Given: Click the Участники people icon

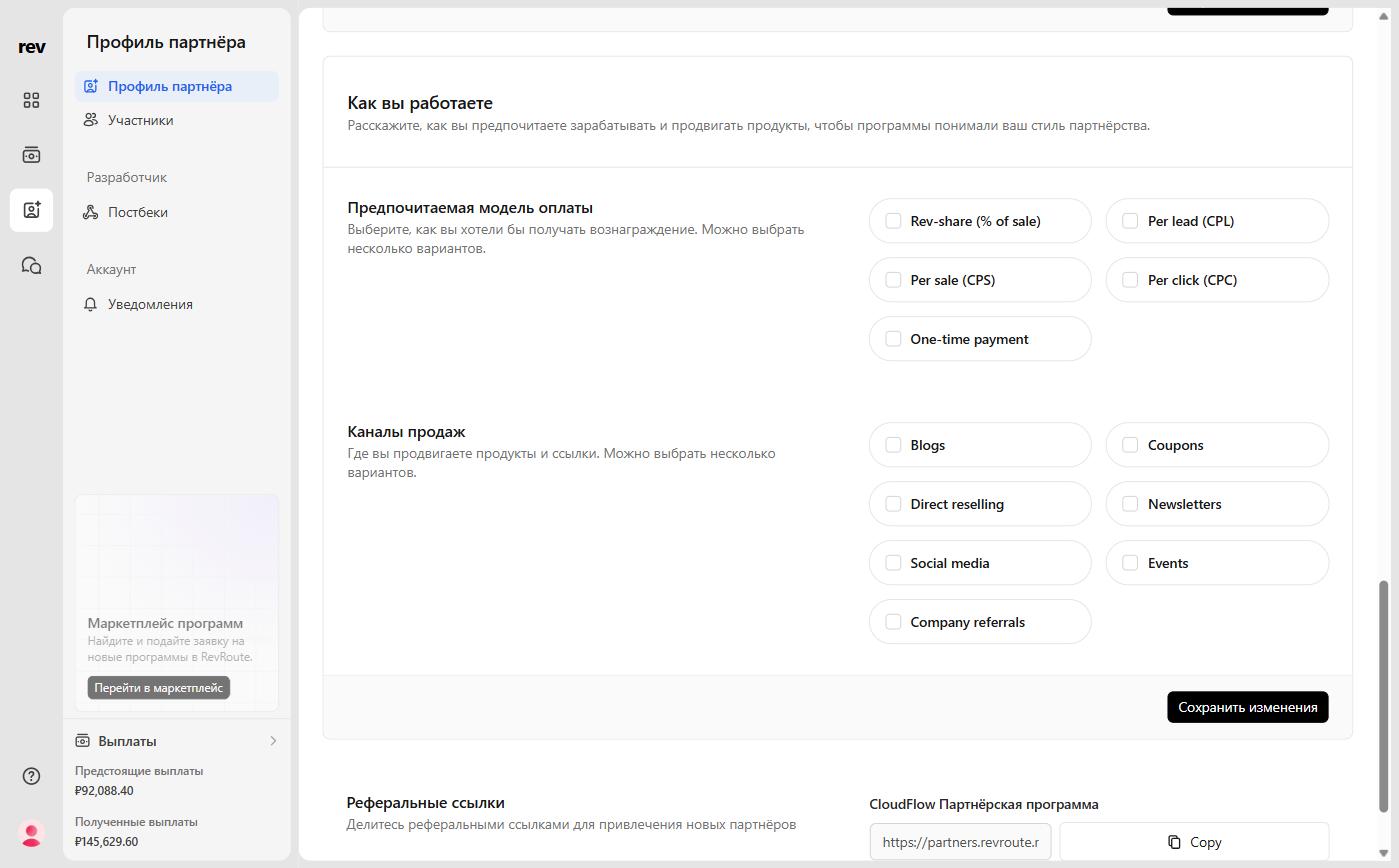Looking at the screenshot, I should coord(91,120).
